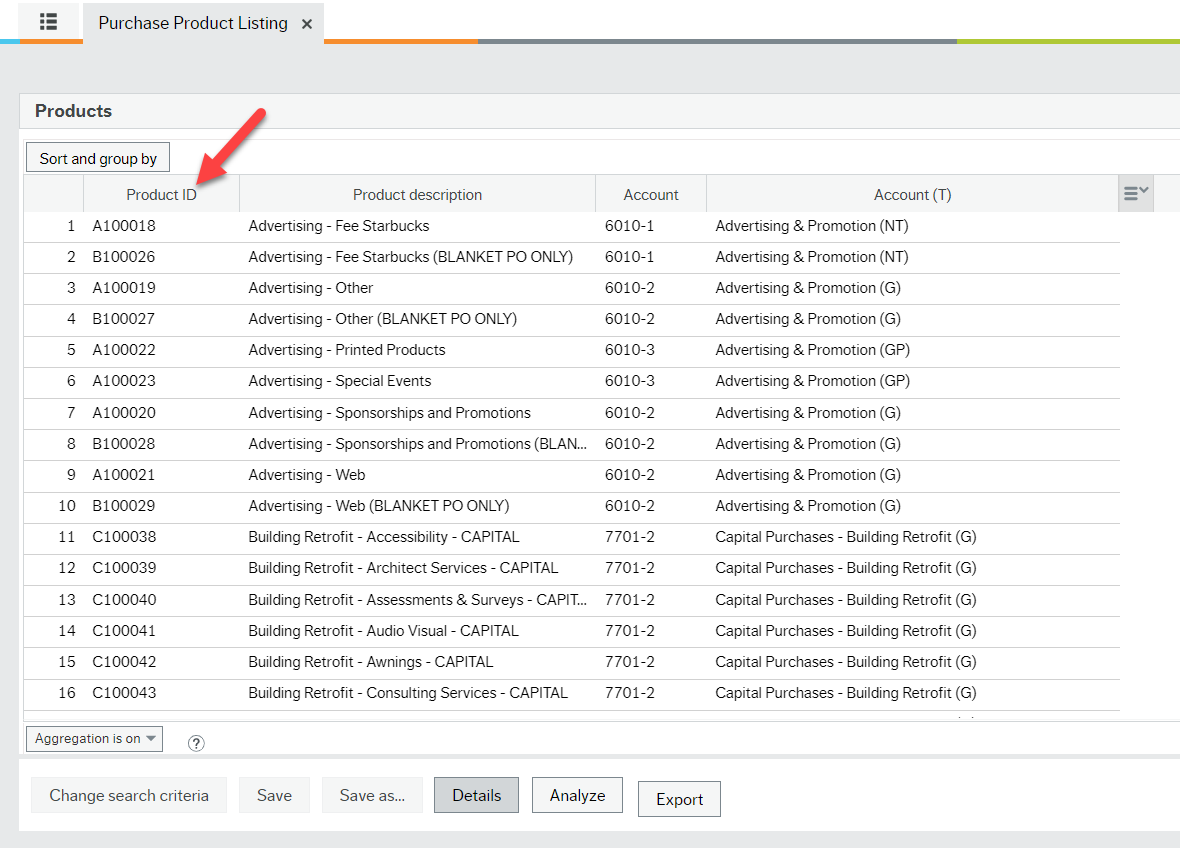Sort by the Account column header

click(650, 194)
